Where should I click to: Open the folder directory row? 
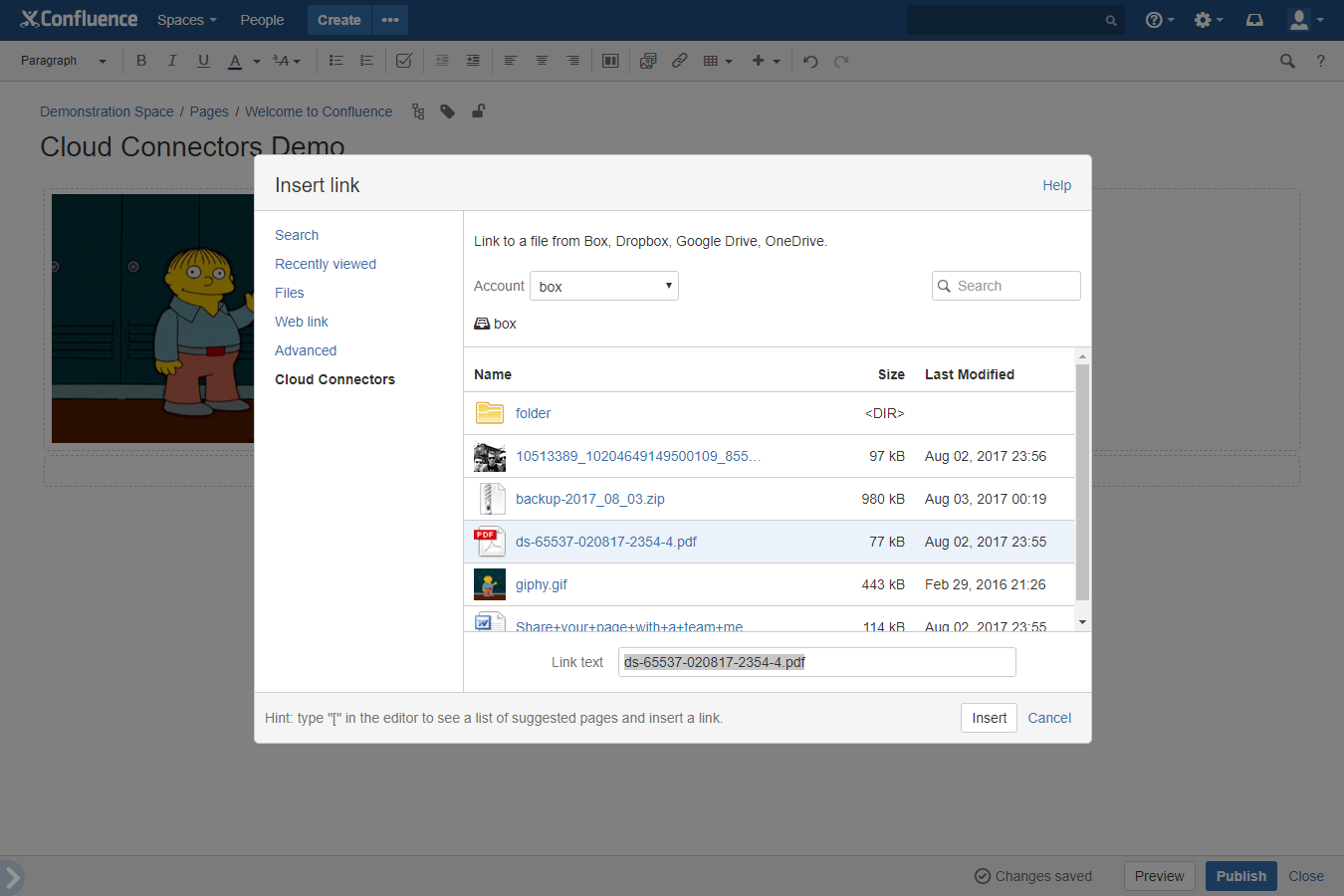pyautogui.click(x=770, y=413)
